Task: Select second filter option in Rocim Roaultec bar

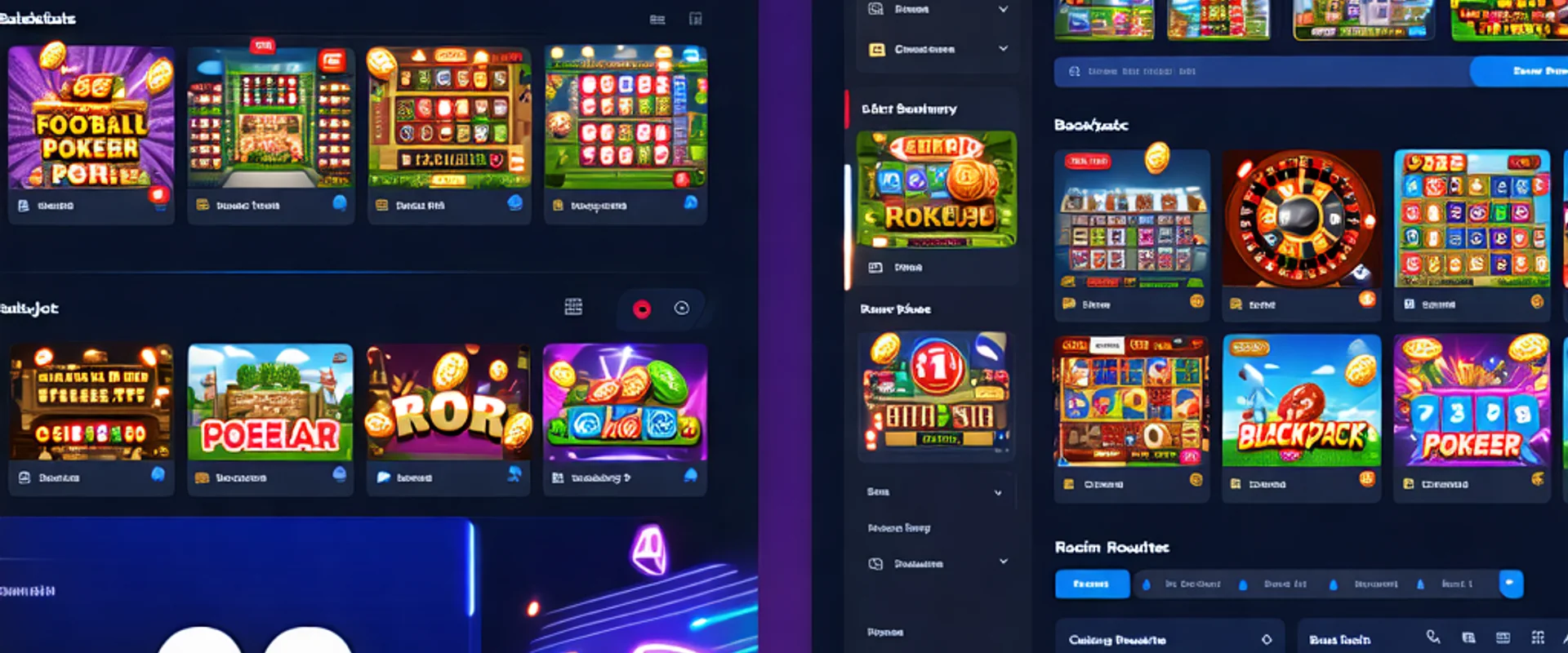Action: pos(1276,584)
